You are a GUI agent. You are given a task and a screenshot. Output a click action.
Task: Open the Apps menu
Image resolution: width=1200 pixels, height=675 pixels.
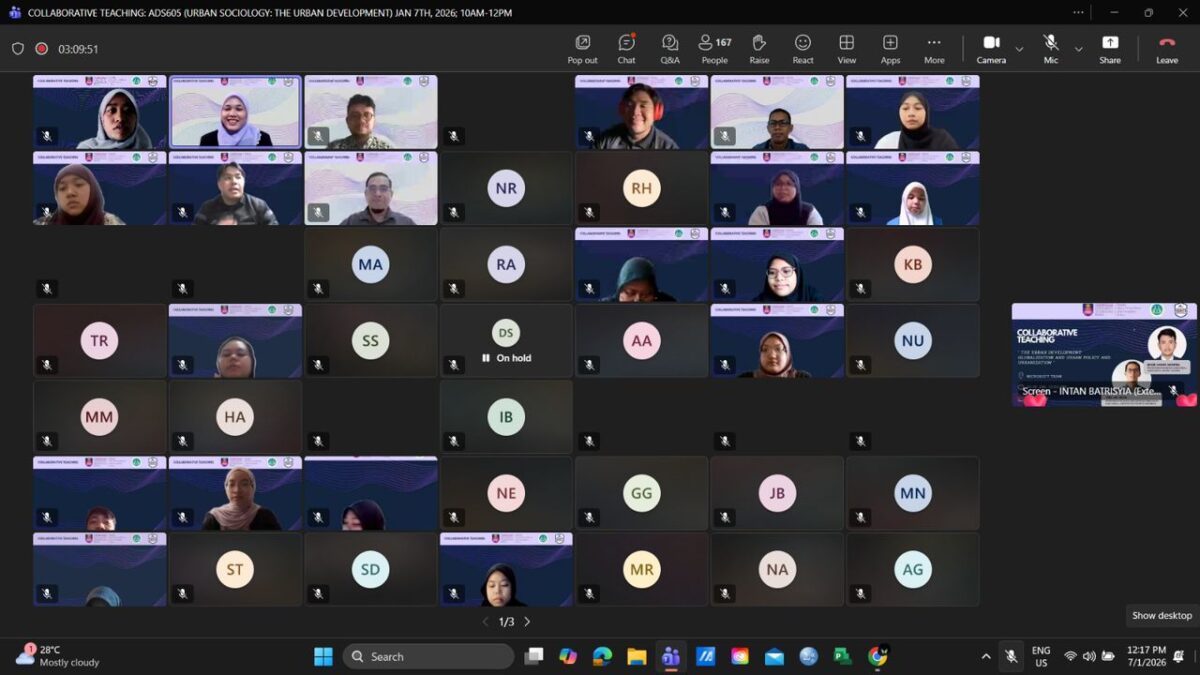pos(890,48)
